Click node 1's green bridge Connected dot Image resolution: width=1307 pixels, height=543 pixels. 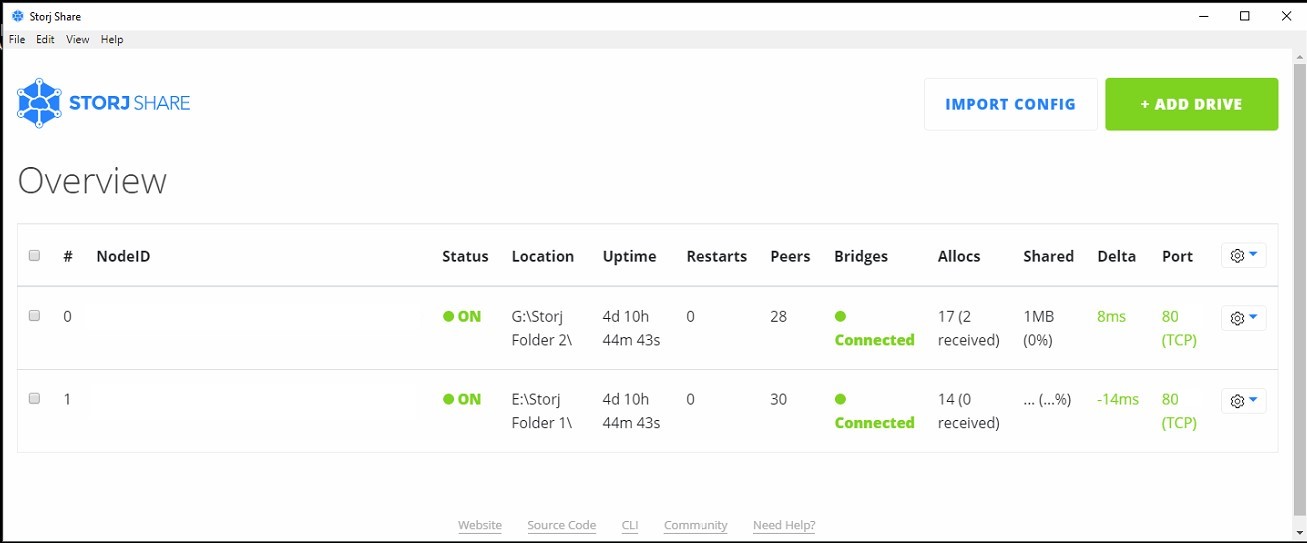(840, 399)
